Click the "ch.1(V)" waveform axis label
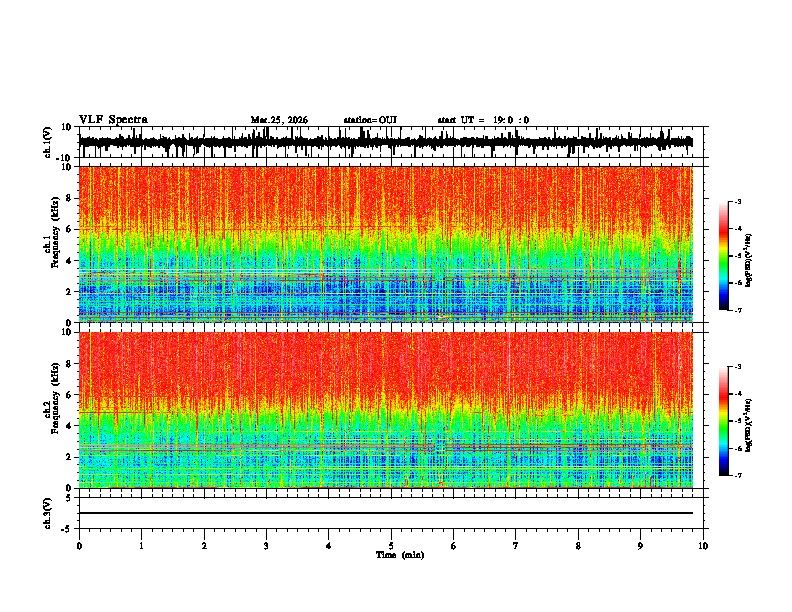 pos(48,142)
